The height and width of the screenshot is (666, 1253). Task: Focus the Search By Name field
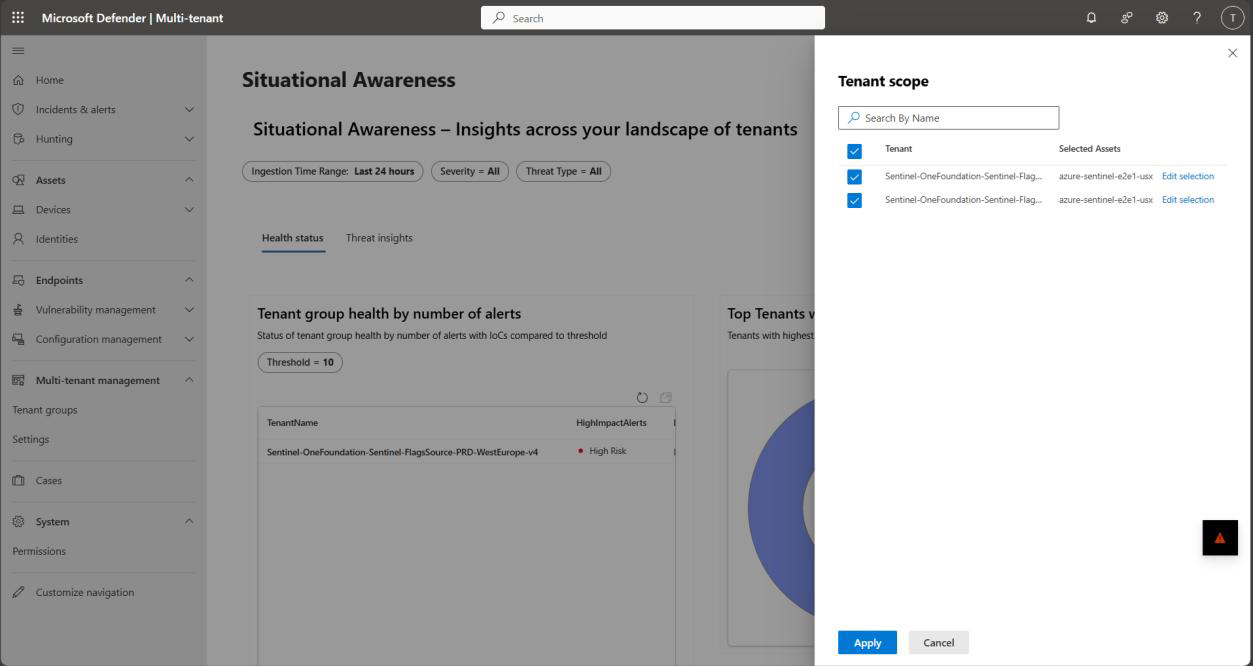[948, 118]
